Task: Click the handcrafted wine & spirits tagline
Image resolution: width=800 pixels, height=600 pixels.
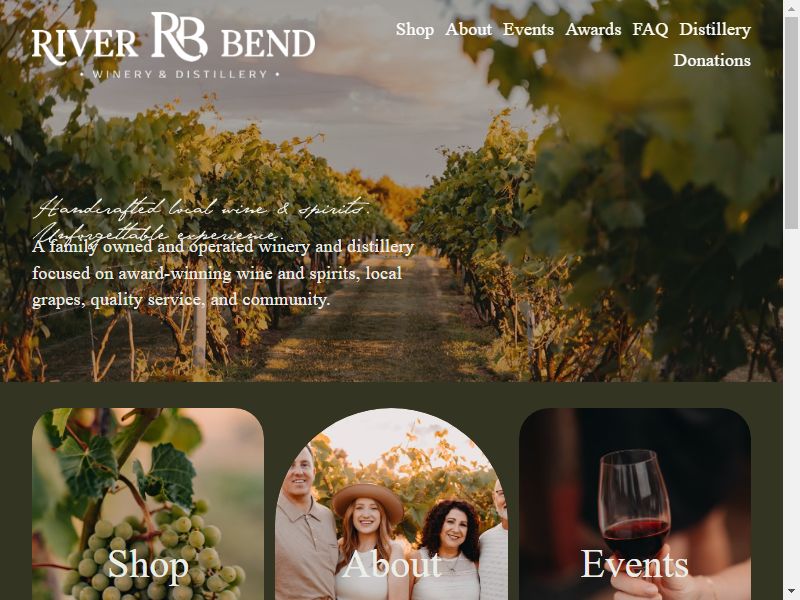Action: coord(202,219)
